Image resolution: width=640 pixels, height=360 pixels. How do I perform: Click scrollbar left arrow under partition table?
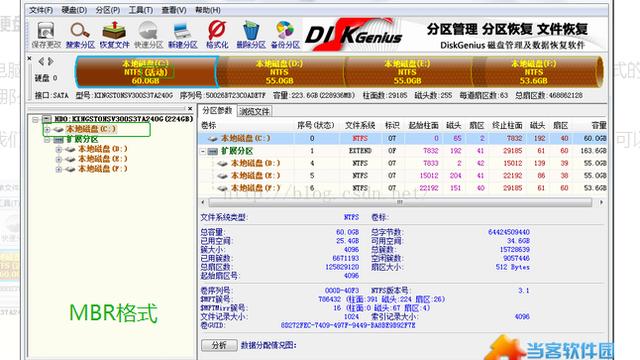click(x=203, y=202)
